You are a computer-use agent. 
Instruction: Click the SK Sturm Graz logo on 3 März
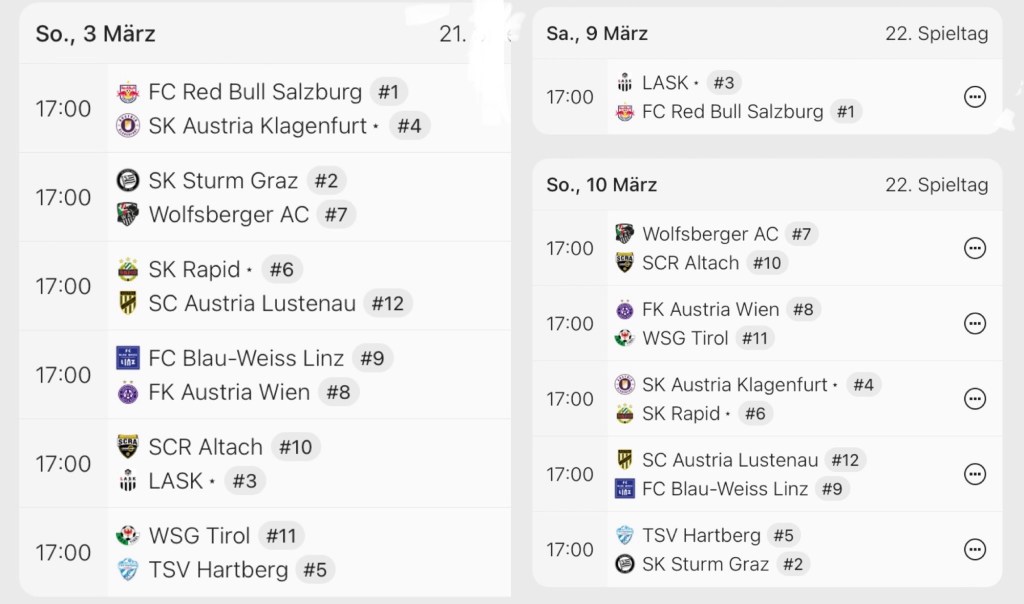pyautogui.click(x=128, y=181)
